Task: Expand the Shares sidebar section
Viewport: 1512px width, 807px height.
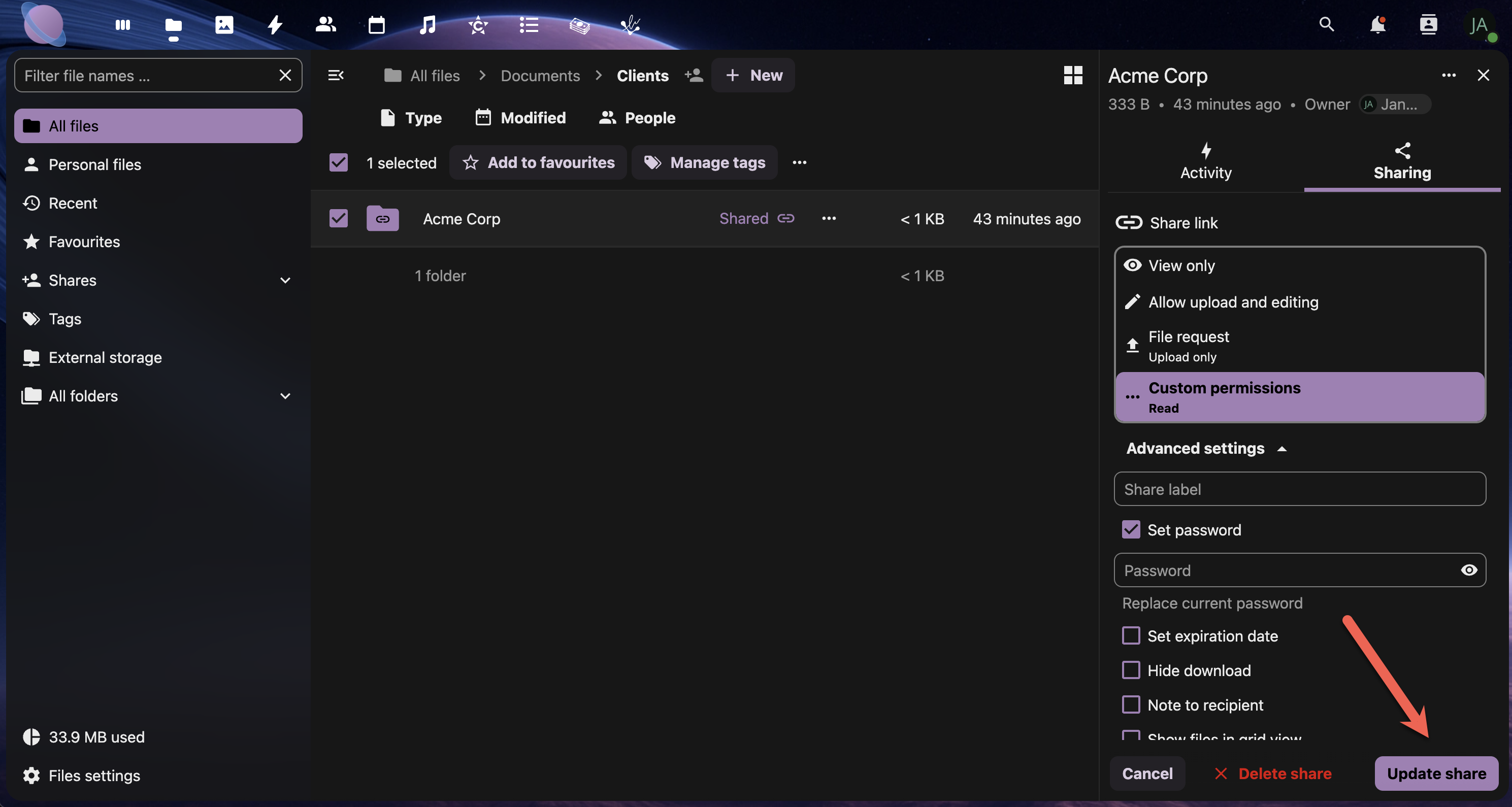Action: pyautogui.click(x=285, y=281)
